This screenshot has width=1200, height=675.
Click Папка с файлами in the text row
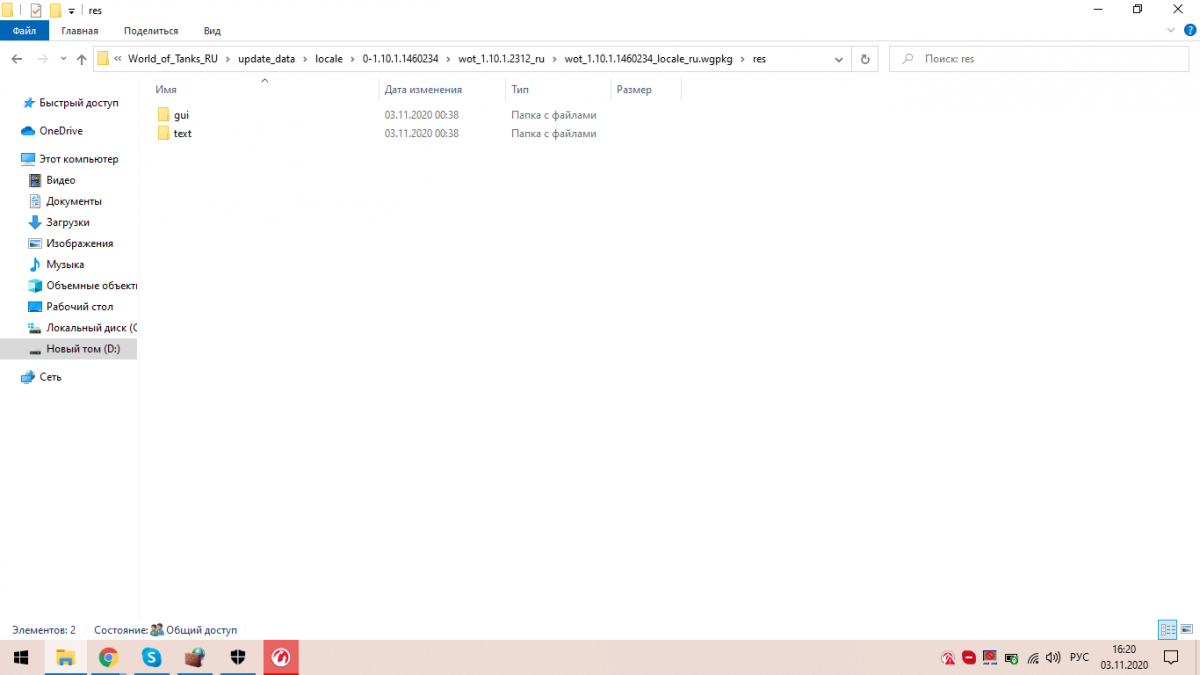click(x=553, y=133)
